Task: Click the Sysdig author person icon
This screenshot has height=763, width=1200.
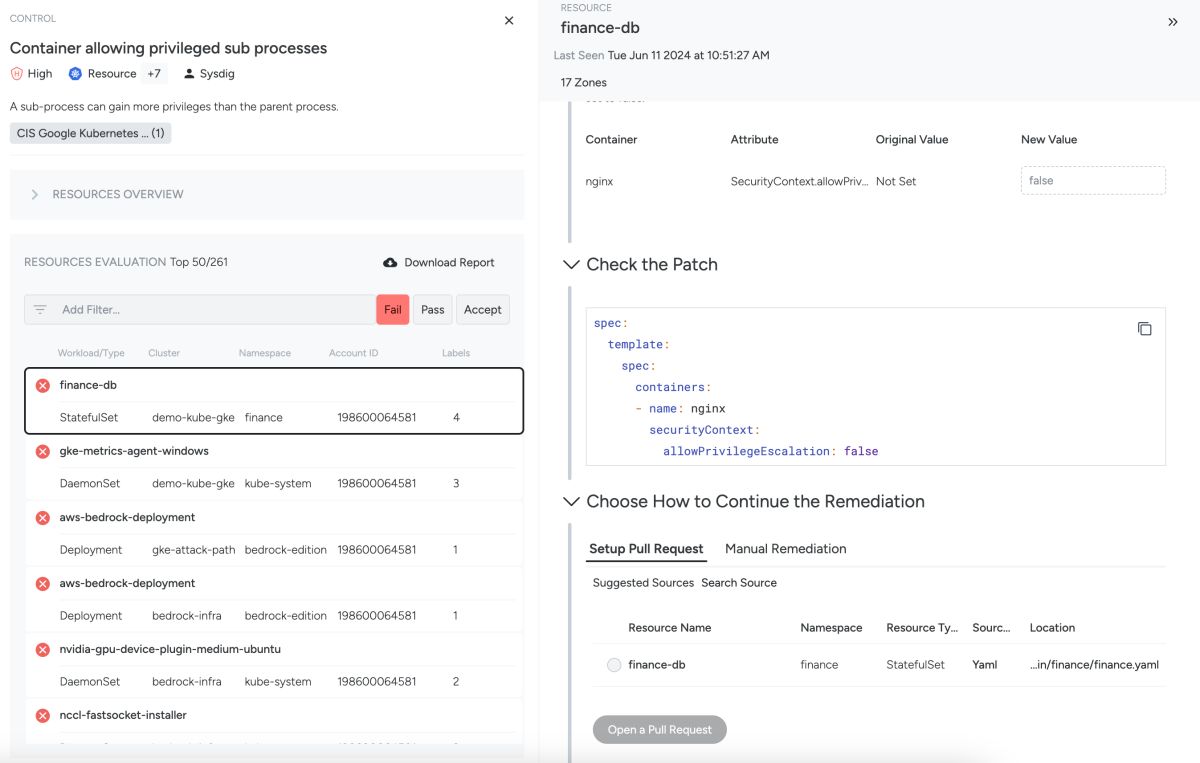Action: (x=189, y=74)
